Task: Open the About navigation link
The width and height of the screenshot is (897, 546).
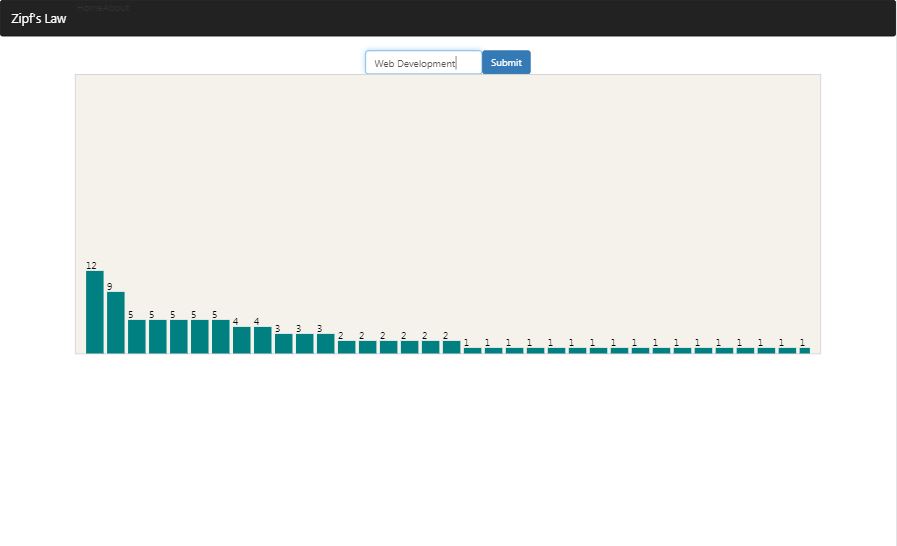Action: pos(116,8)
